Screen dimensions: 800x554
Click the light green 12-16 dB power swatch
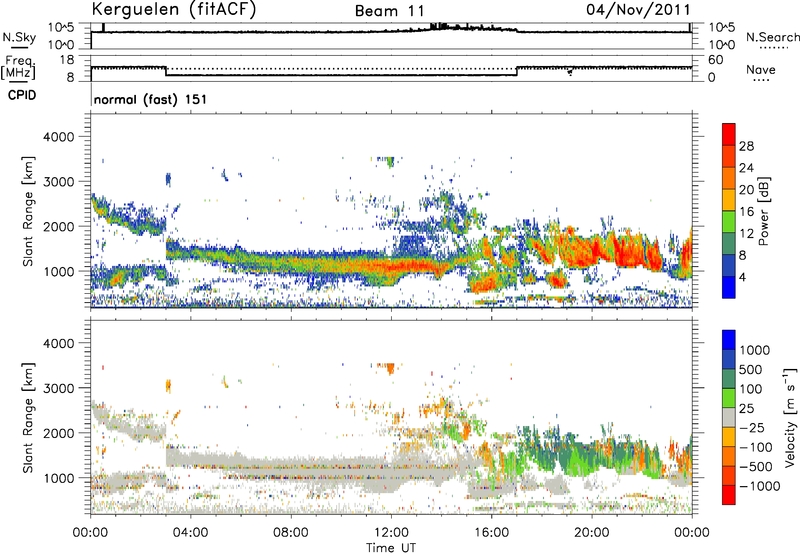click(x=729, y=221)
